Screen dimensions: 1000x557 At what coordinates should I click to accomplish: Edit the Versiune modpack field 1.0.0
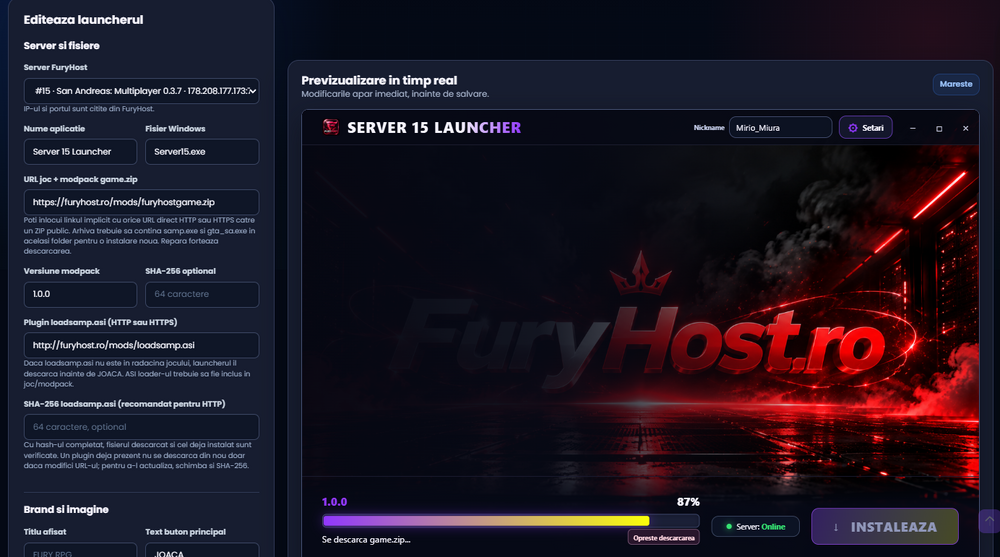80,294
